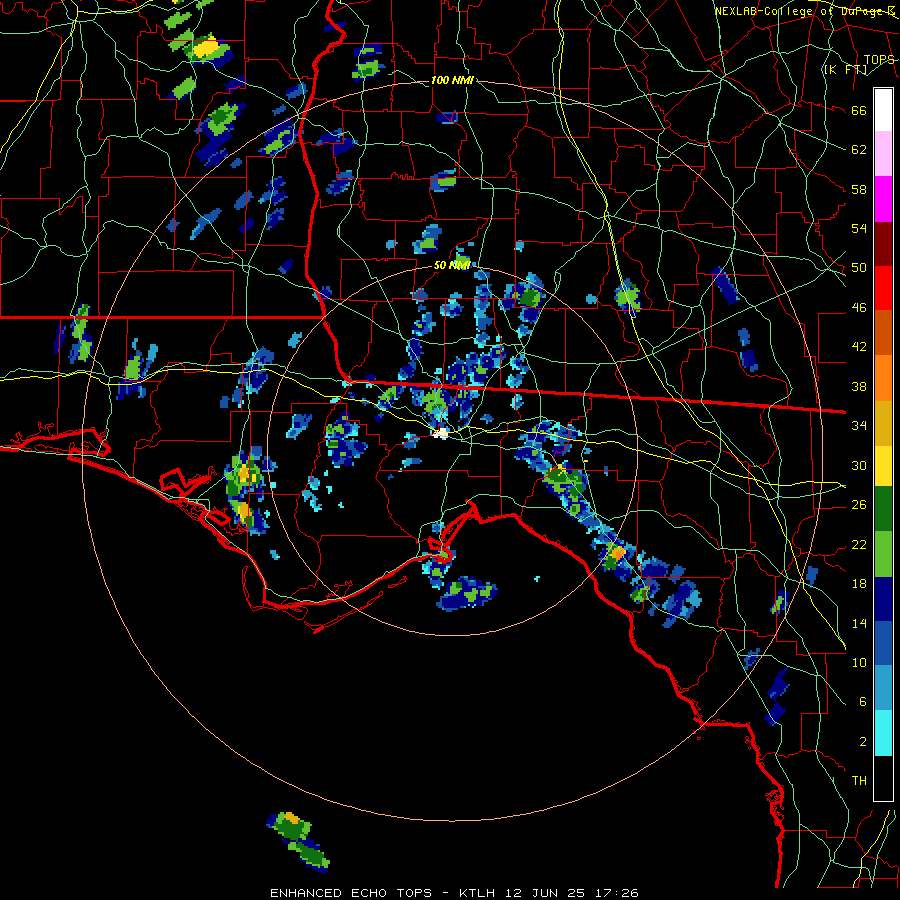Click the "50 NMI" range ring label
Screen dimensions: 900x900
(452, 265)
